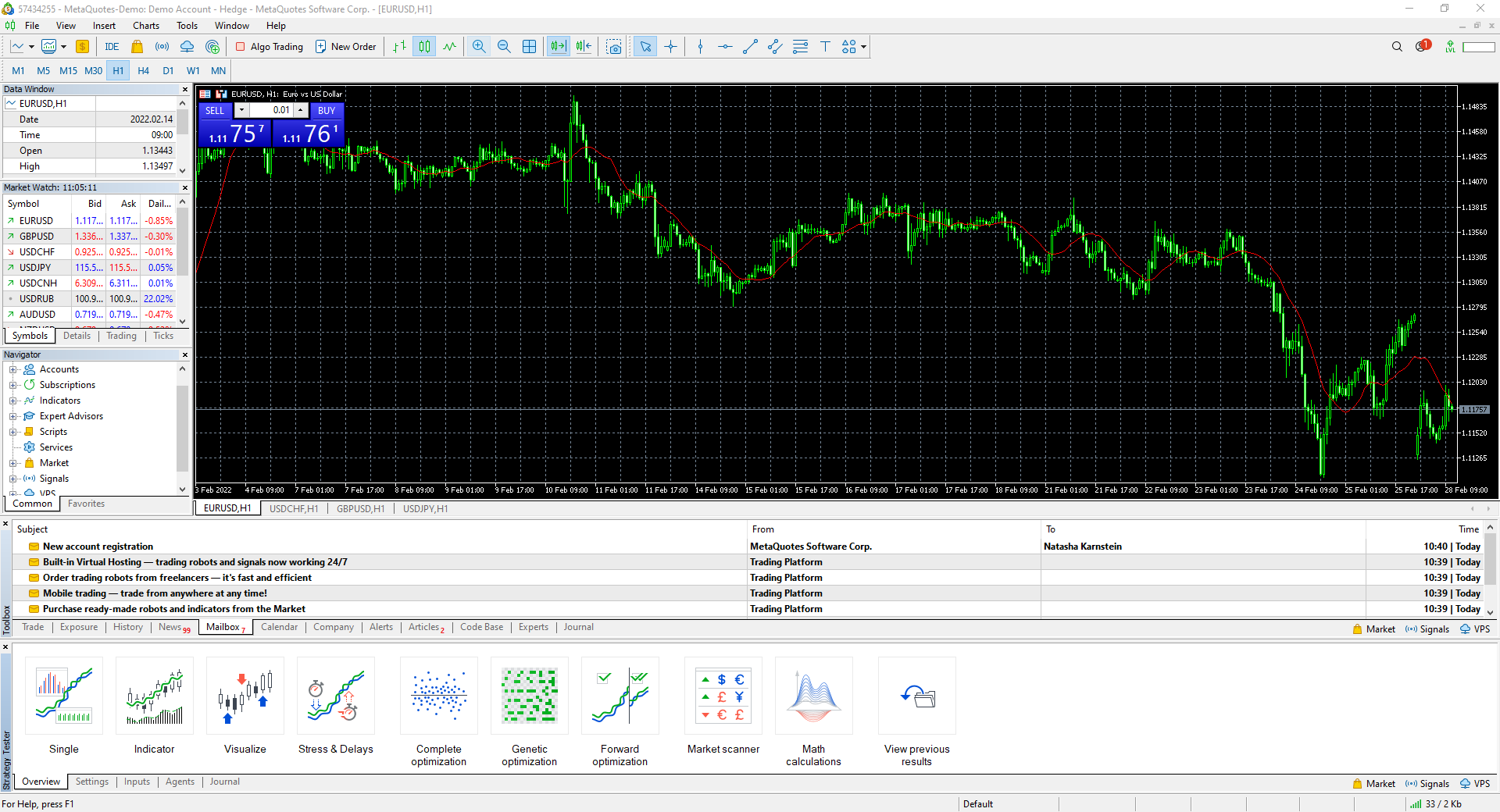
Task: Switch chart to line chart type
Action: (x=449, y=47)
